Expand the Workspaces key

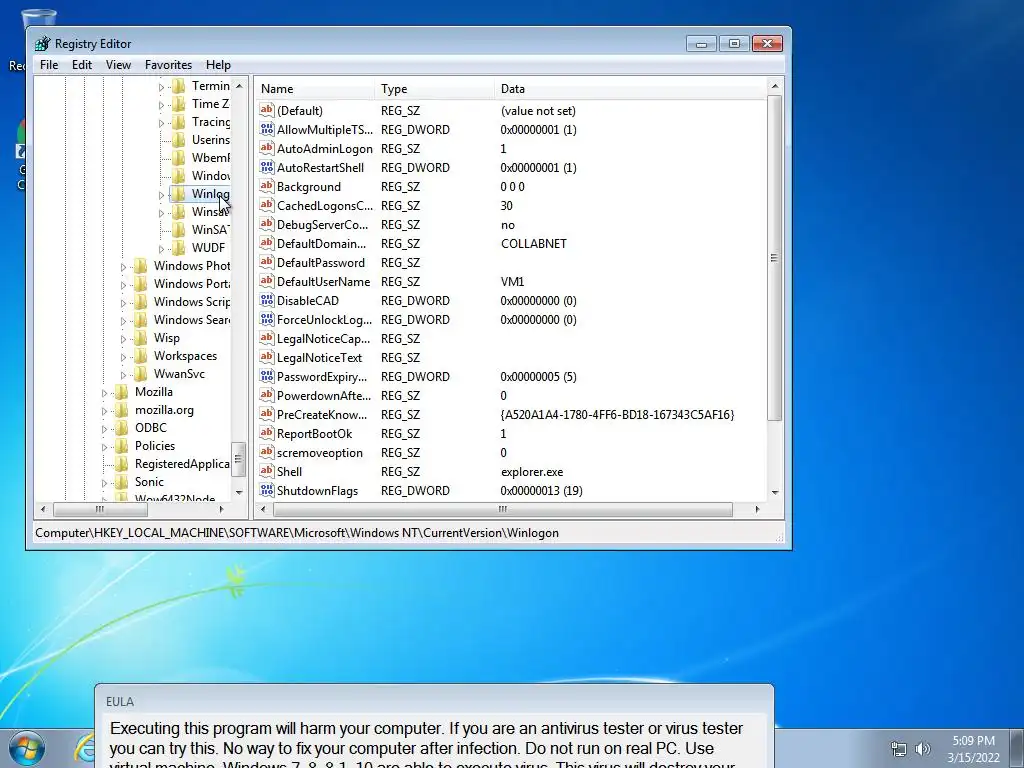123,357
